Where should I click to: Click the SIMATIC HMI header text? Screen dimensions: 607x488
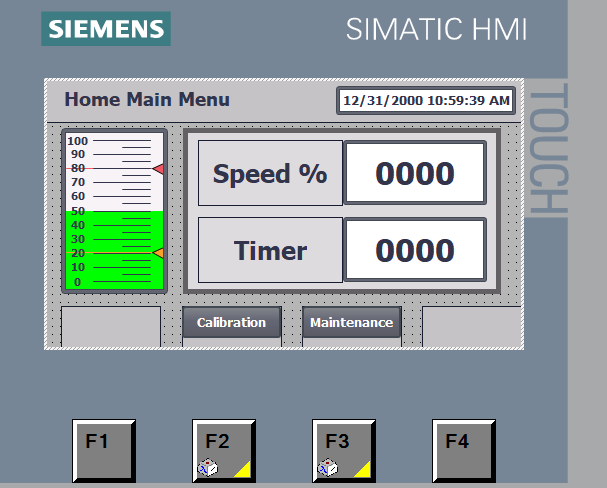(436, 30)
